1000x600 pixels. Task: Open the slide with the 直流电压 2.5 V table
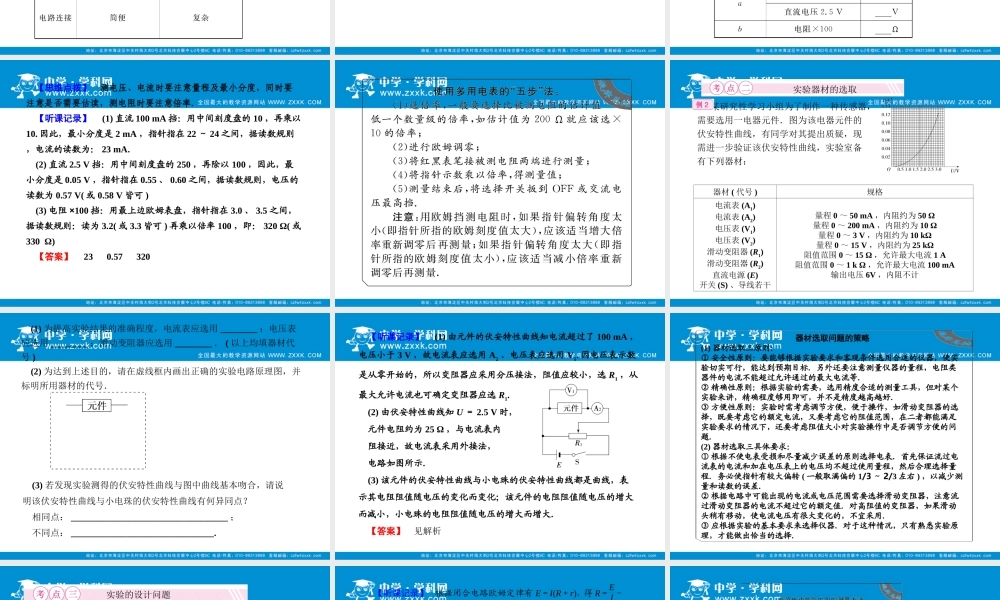(x=835, y=27)
